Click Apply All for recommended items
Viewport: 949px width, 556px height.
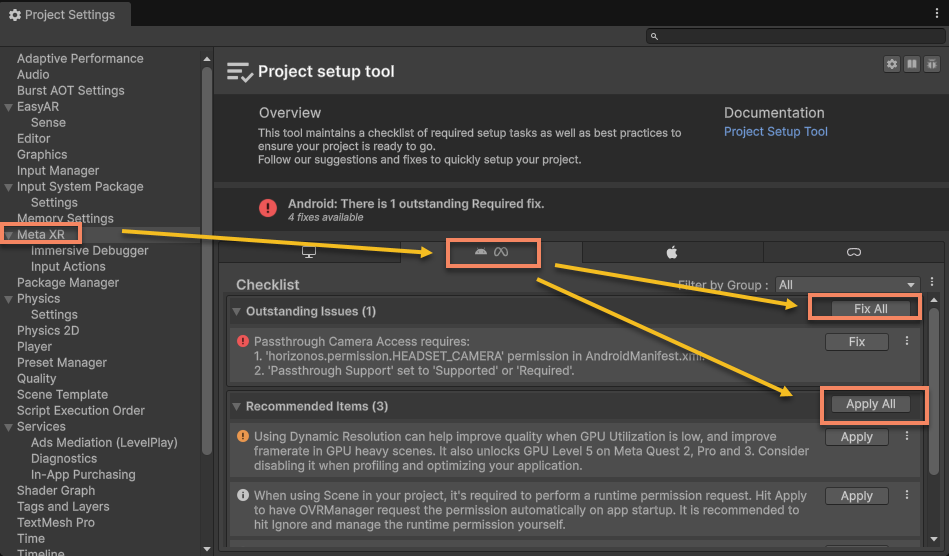tap(870, 404)
